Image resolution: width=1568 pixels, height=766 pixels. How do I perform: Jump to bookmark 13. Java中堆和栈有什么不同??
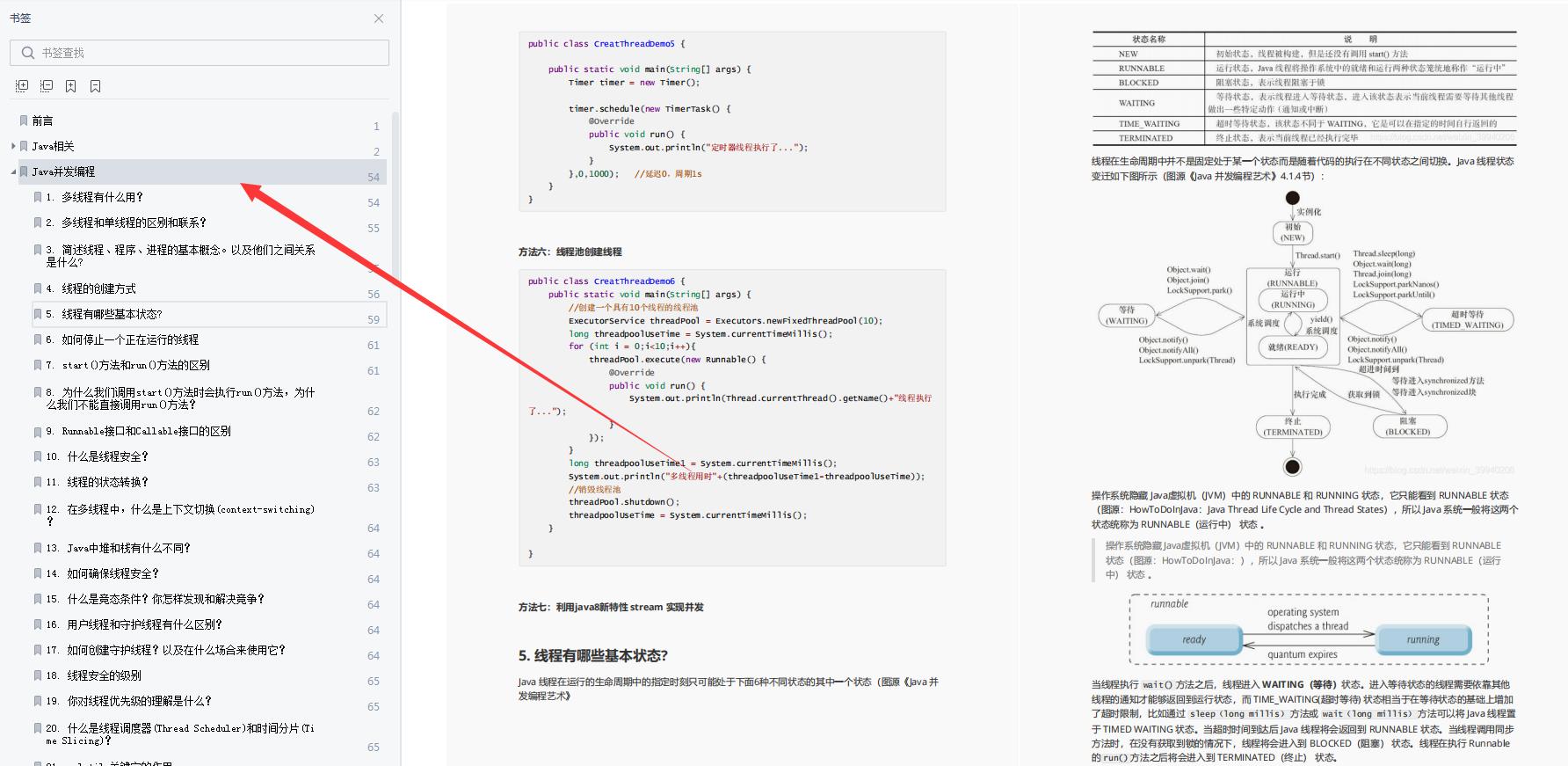119,548
